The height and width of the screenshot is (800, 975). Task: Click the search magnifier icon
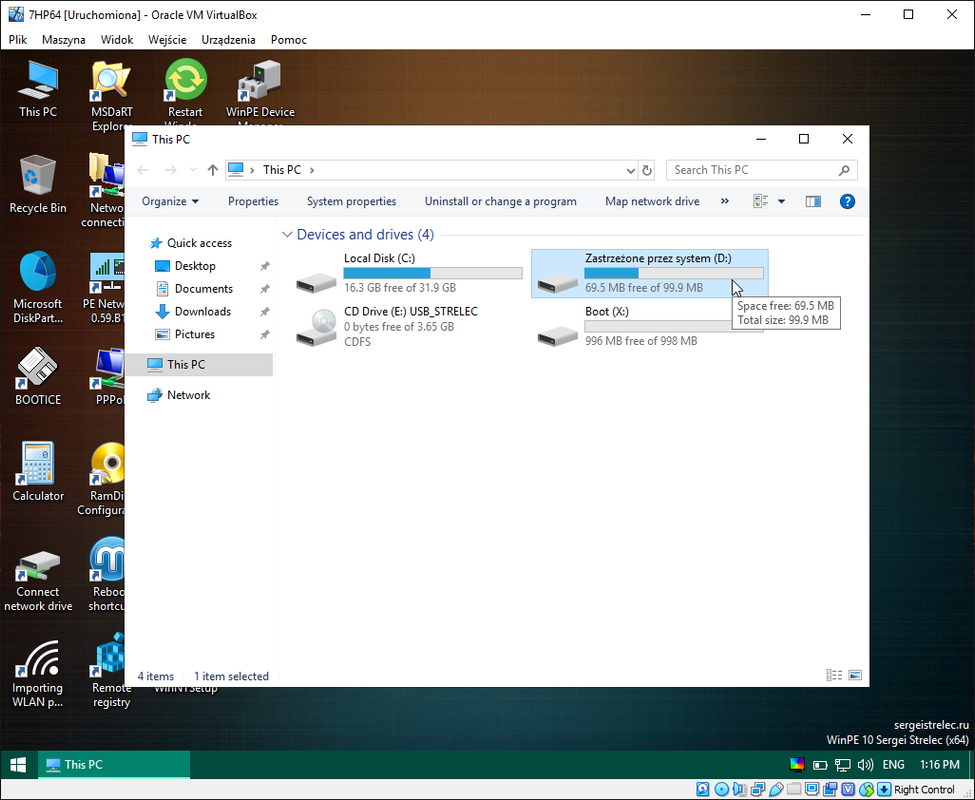844,170
